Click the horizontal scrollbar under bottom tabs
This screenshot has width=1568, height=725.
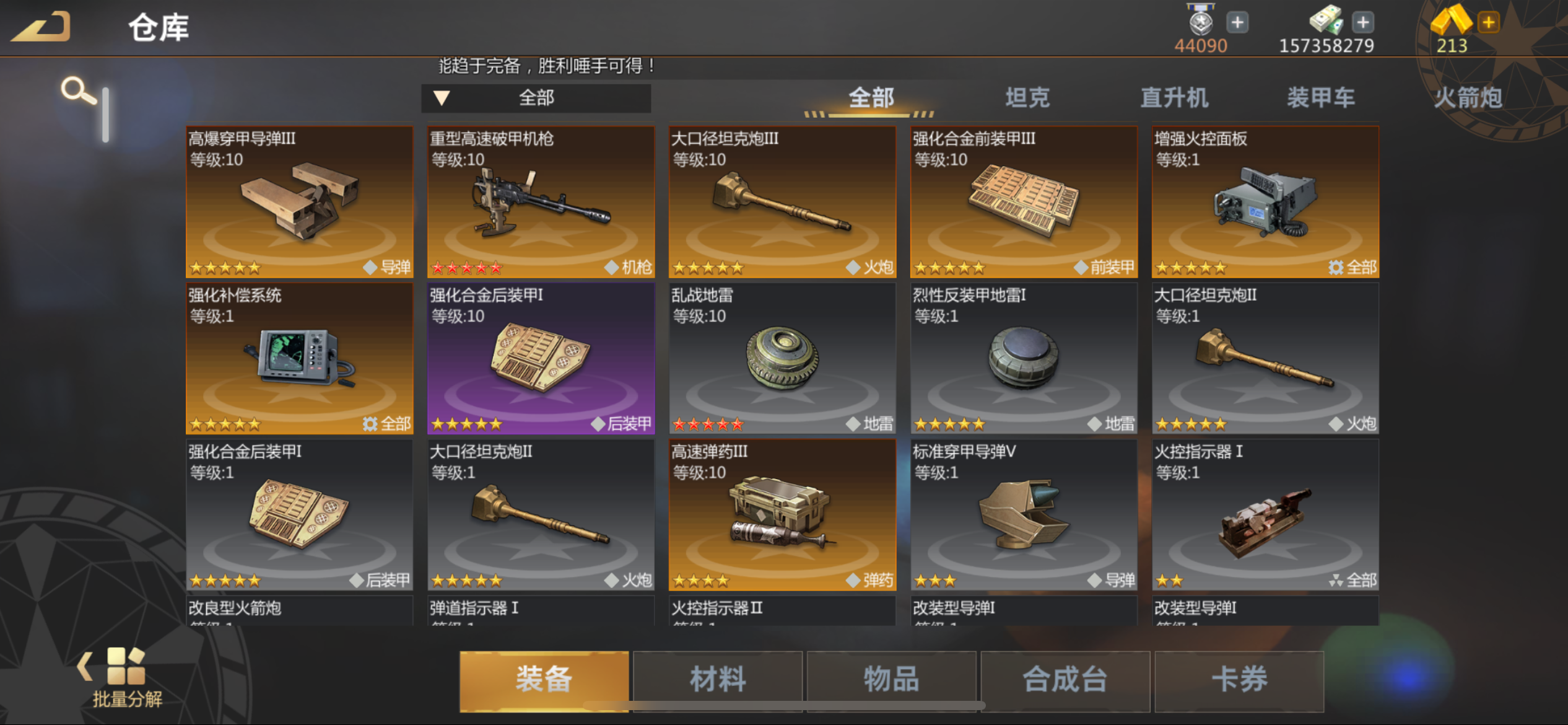[784, 705]
